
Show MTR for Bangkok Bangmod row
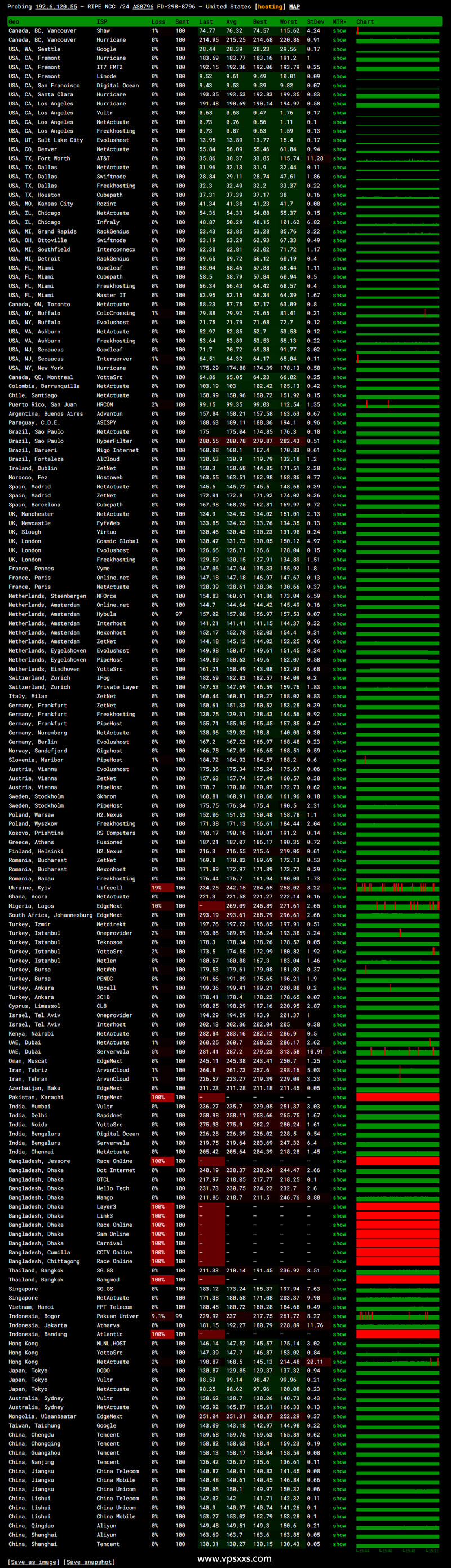(x=339, y=1279)
